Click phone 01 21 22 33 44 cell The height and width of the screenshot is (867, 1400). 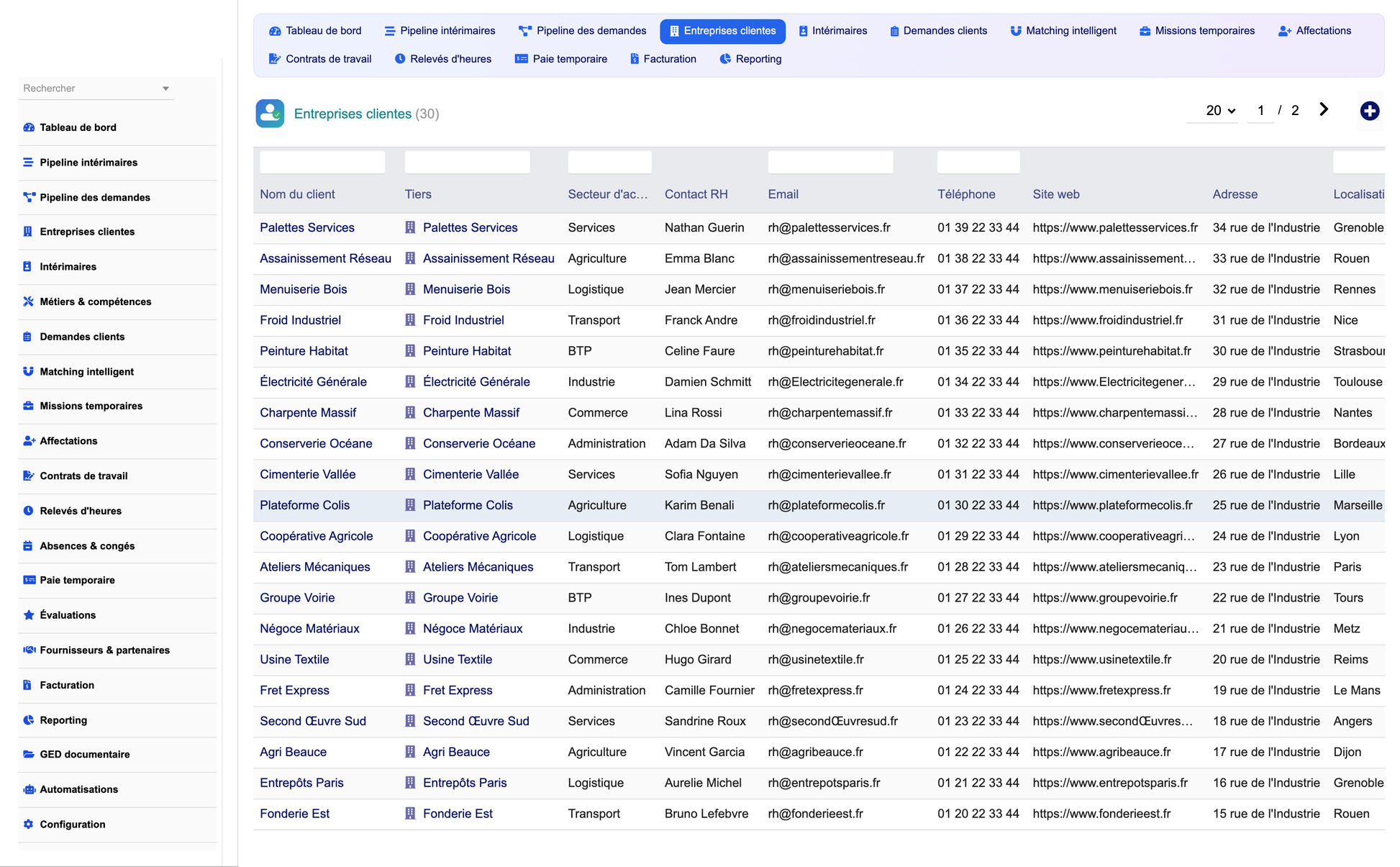coord(978,783)
